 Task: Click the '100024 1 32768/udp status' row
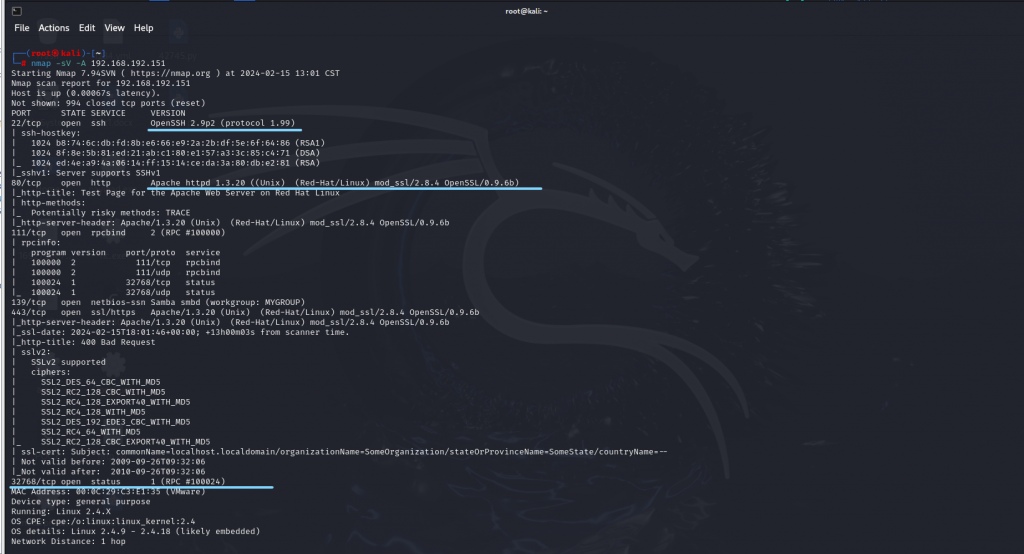(x=123, y=293)
